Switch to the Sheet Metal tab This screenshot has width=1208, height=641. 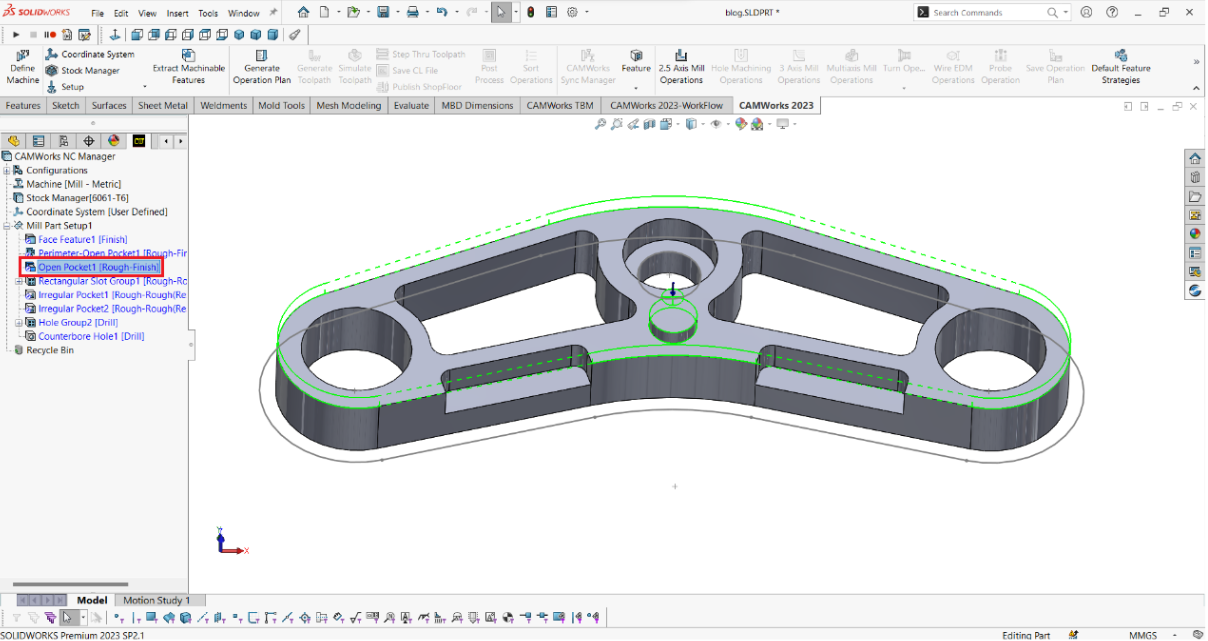(x=162, y=105)
